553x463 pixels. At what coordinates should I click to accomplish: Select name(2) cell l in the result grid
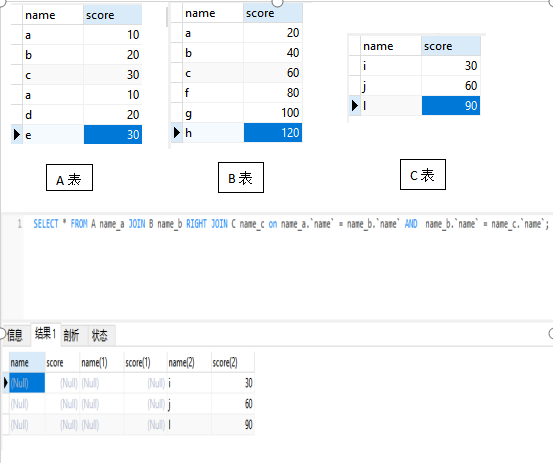click(189, 425)
